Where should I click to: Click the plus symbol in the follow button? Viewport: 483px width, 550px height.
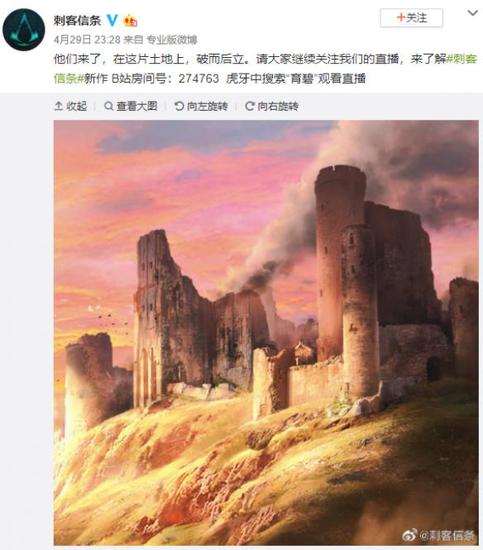401,17
